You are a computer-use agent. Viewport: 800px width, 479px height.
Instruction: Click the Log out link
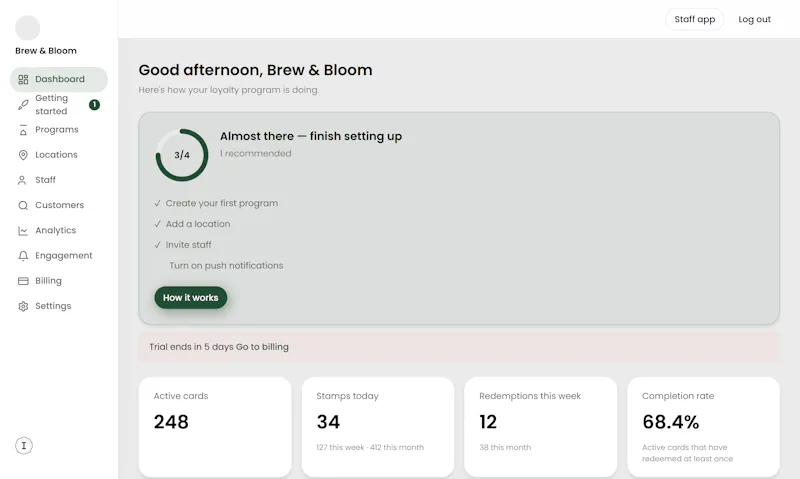pyautogui.click(x=754, y=19)
